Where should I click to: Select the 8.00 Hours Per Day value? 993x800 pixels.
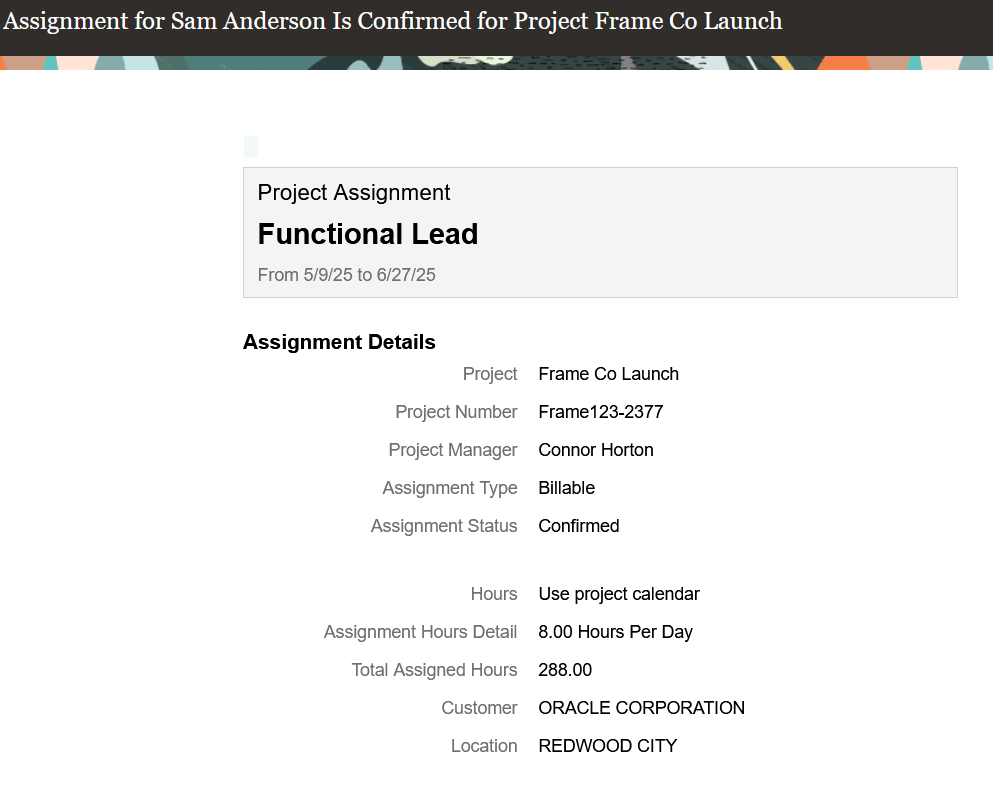coord(615,632)
